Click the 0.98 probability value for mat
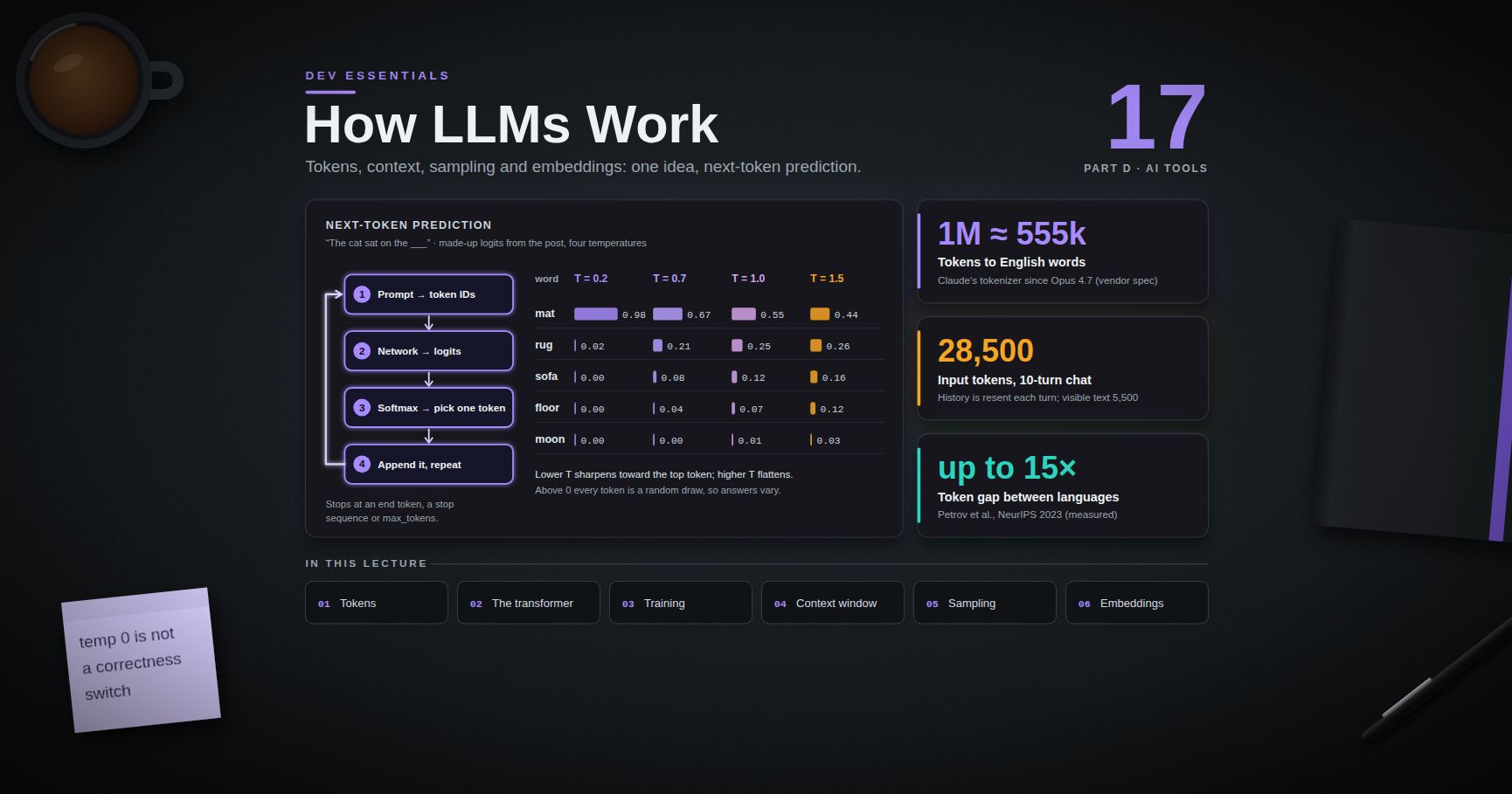Viewport: 1512px width, 794px height. pos(634,315)
